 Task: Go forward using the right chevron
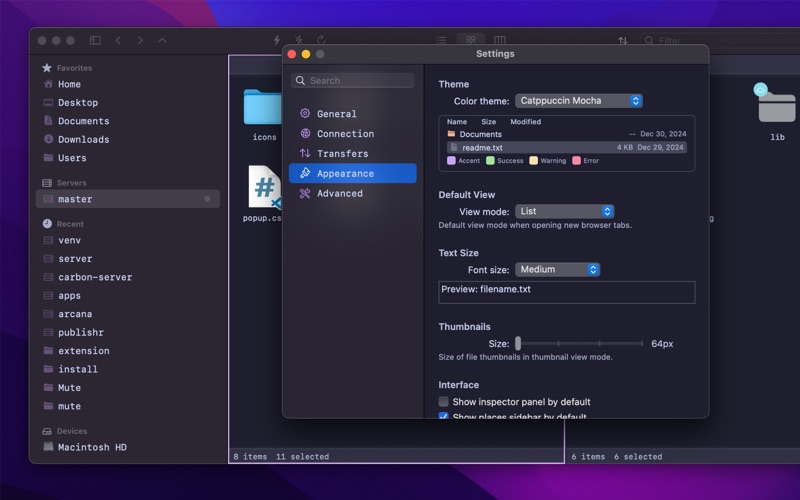pyautogui.click(x=140, y=40)
